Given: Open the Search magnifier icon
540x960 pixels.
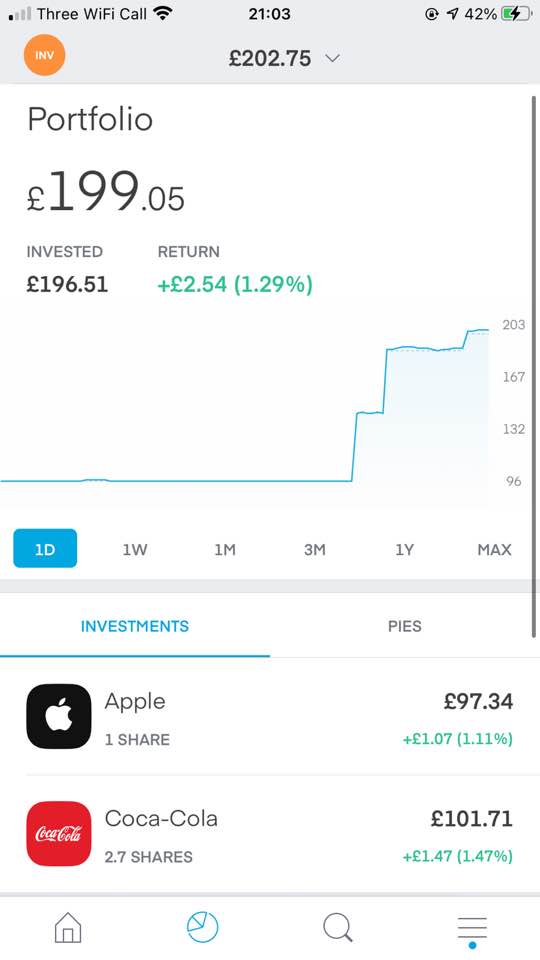Looking at the screenshot, I should 338,928.
